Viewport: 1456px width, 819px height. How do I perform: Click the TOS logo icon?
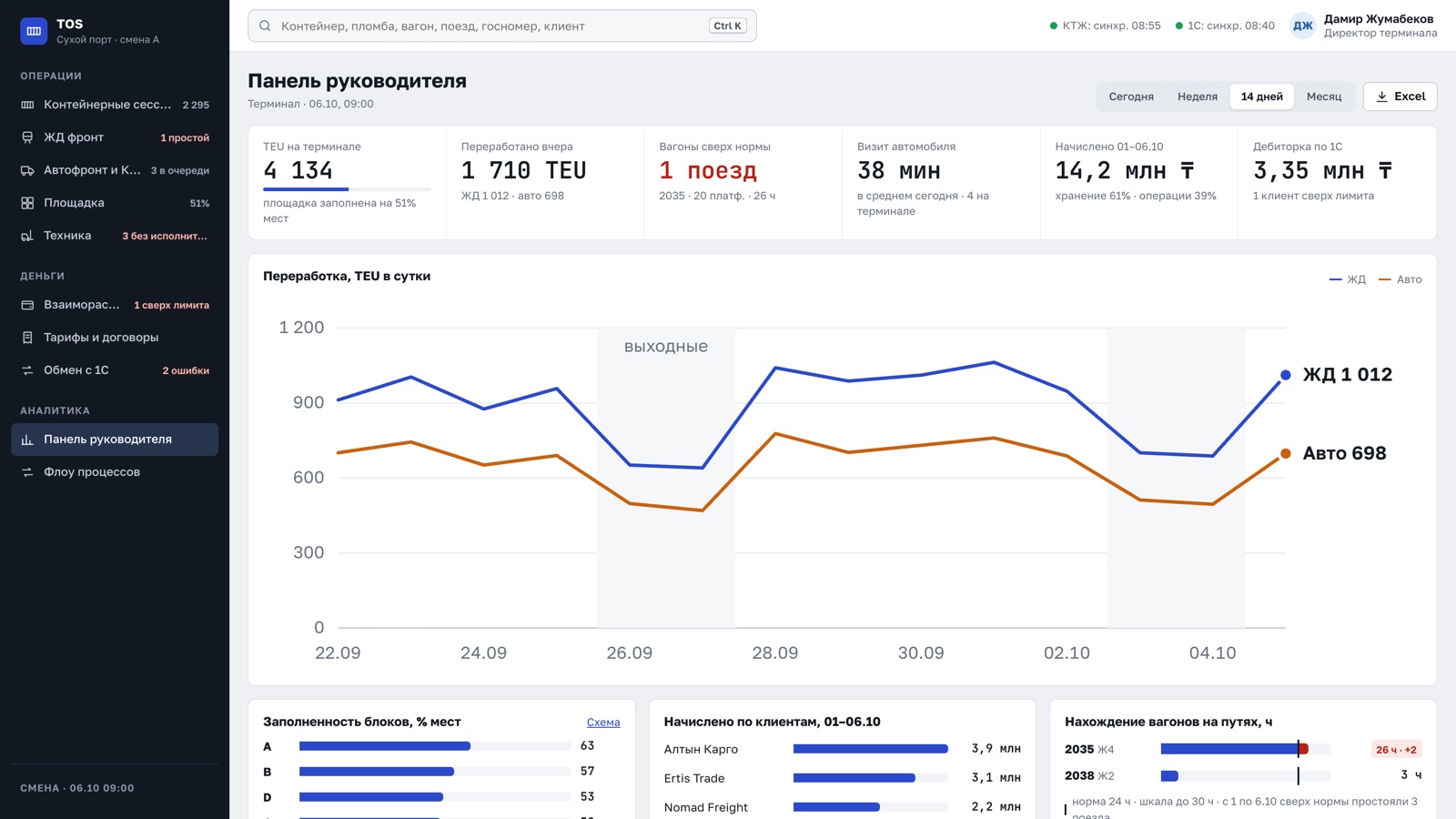(x=34, y=31)
